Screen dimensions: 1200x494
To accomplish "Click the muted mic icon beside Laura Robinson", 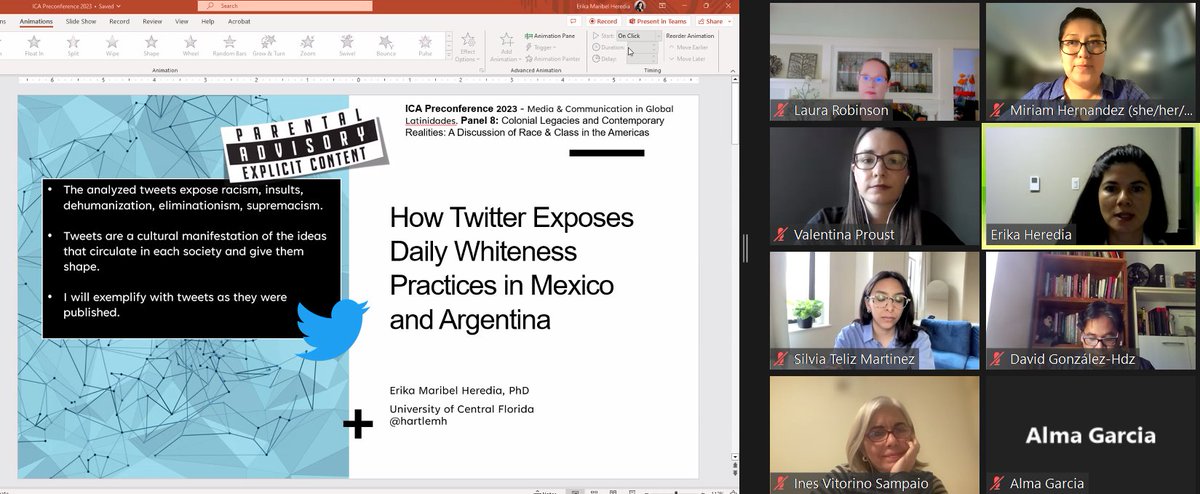I will [x=780, y=111].
